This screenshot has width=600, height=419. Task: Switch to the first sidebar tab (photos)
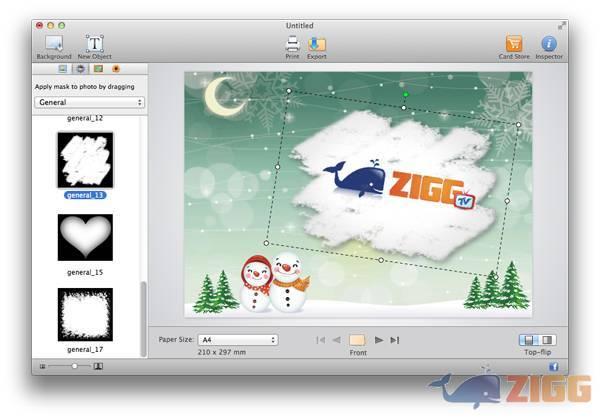(x=62, y=69)
